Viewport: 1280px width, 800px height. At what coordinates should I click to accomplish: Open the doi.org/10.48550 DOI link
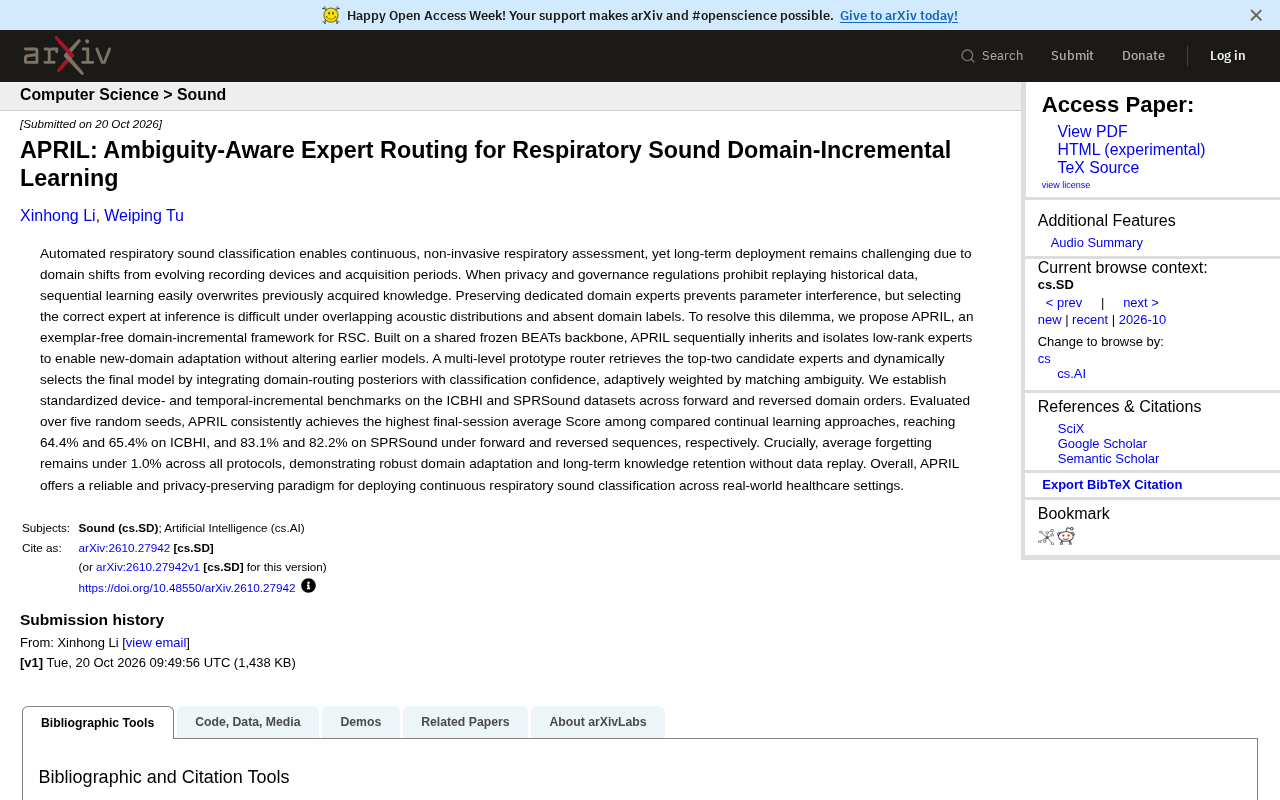[x=187, y=588]
